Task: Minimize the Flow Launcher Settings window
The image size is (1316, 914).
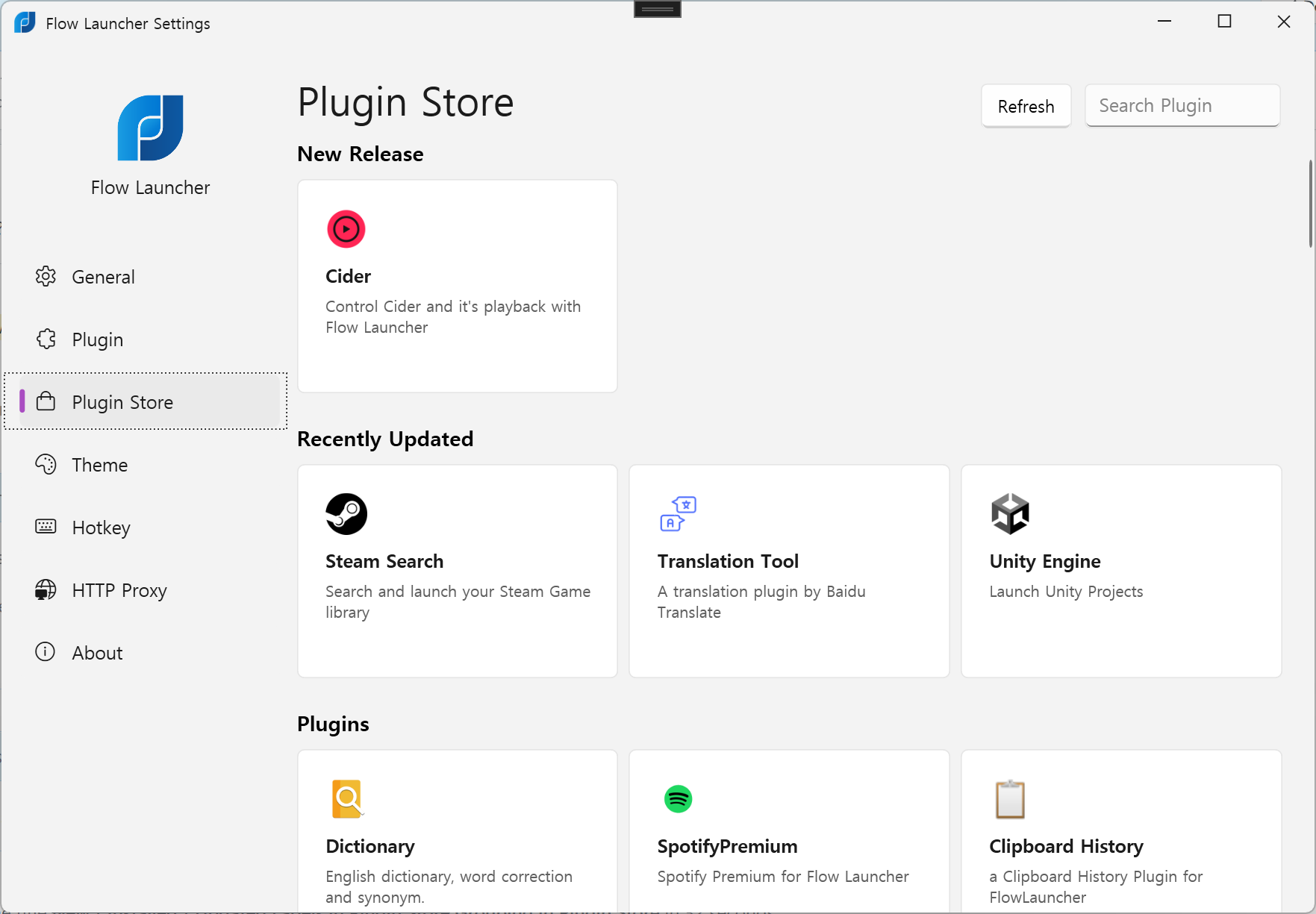Action: (1164, 22)
